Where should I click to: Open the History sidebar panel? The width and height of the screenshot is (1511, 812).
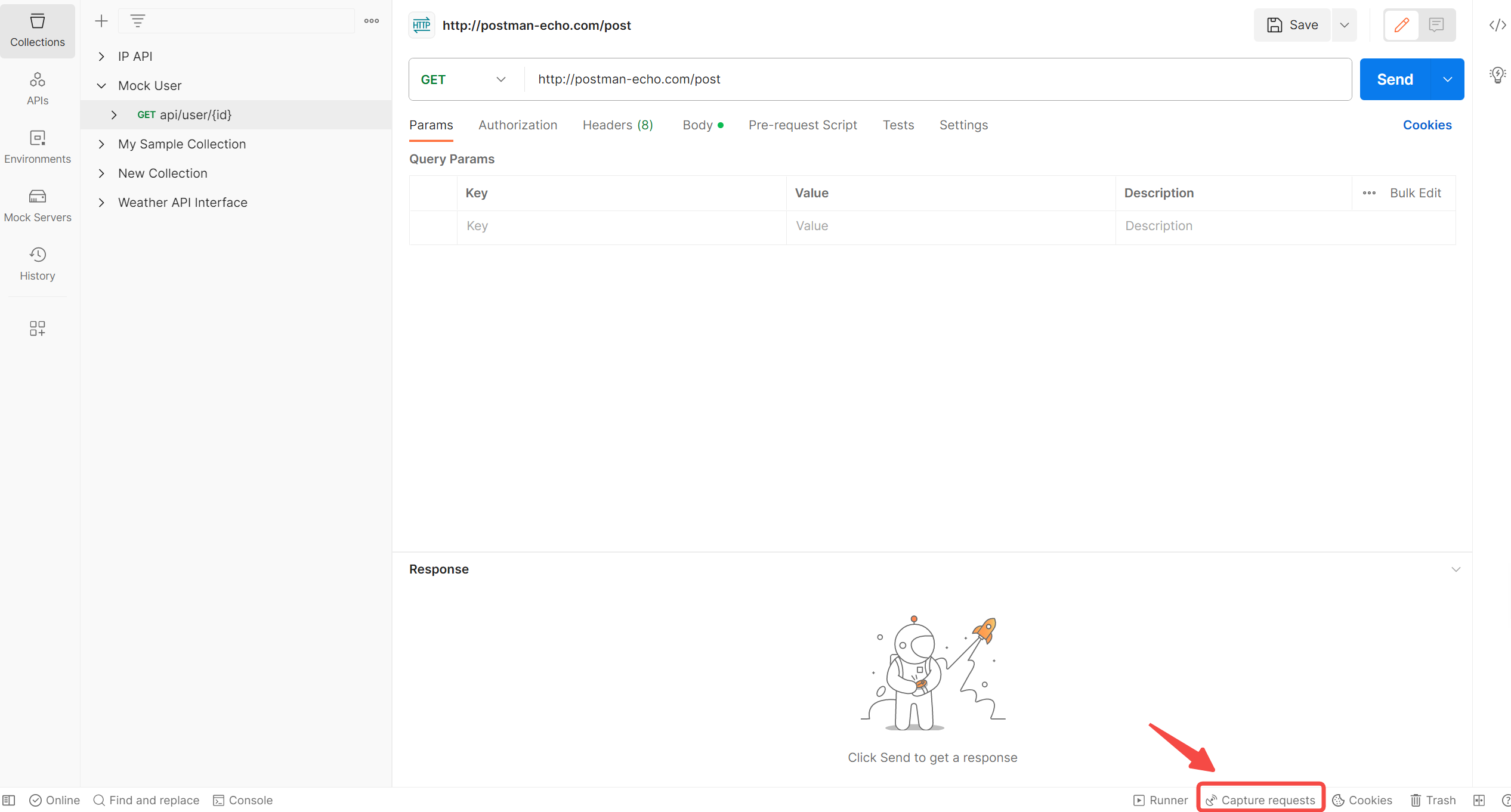click(x=38, y=264)
